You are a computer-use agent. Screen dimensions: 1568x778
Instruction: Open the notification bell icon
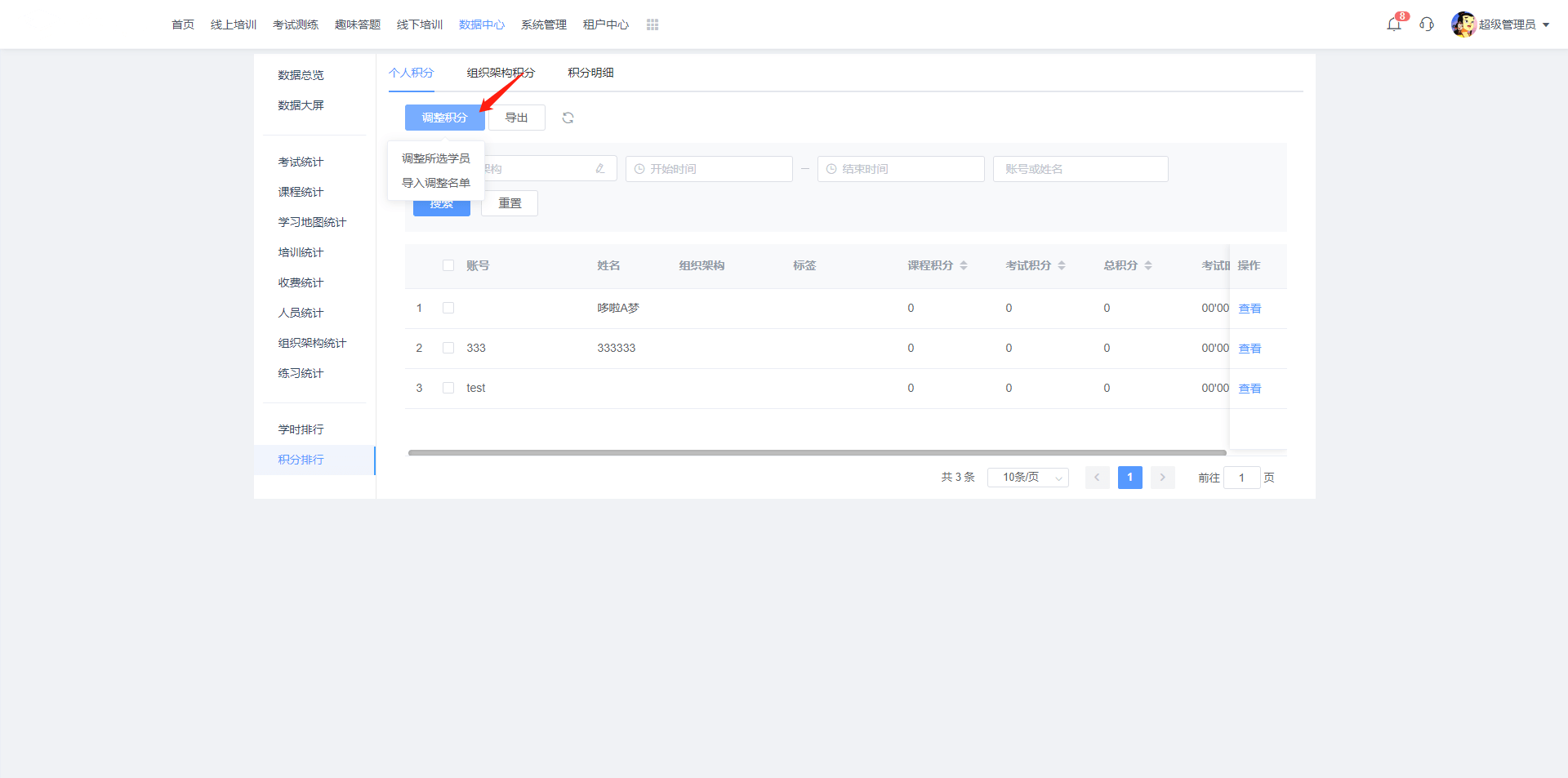pos(1393,24)
